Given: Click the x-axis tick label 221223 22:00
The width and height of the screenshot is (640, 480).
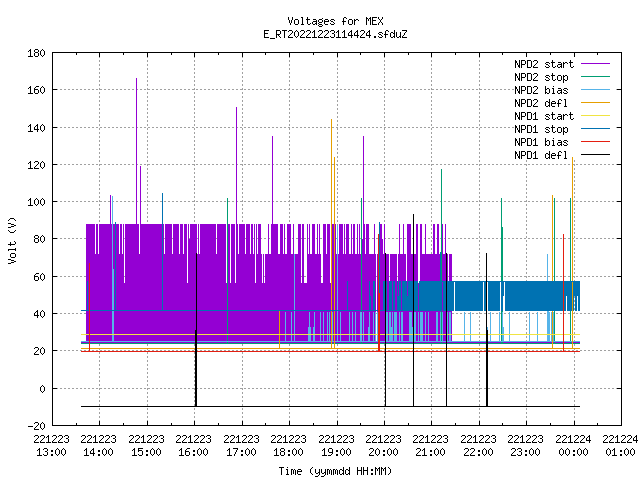Looking at the screenshot, I should coord(478,446).
